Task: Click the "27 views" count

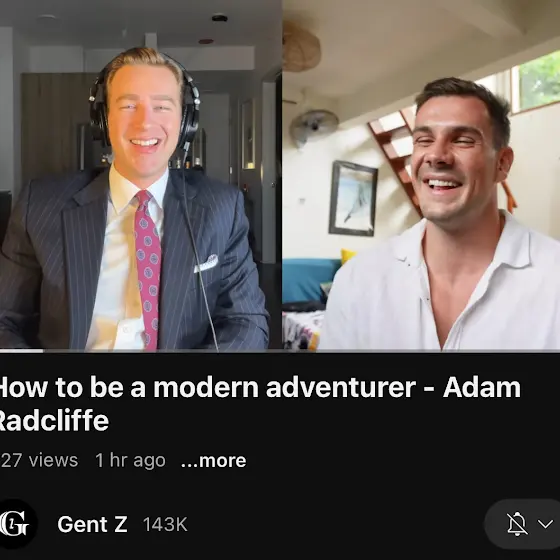Action: click(x=39, y=460)
